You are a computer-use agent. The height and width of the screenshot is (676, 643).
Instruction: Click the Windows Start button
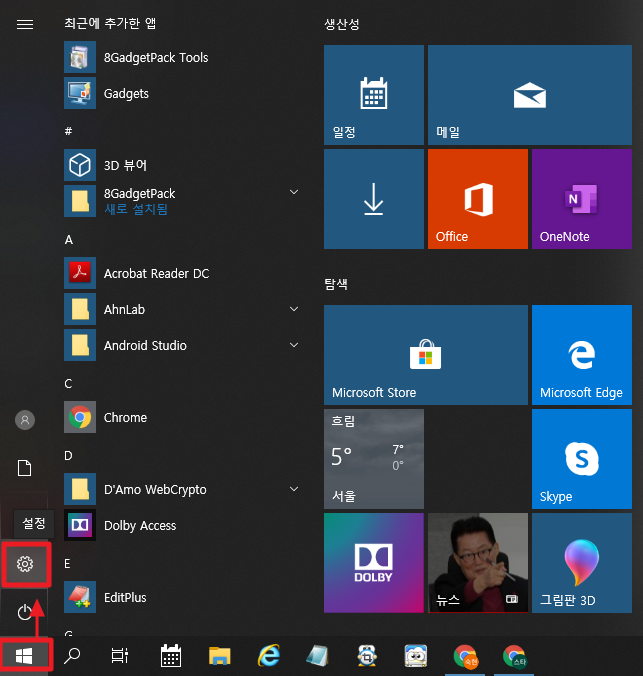pyautogui.click(x=24, y=657)
